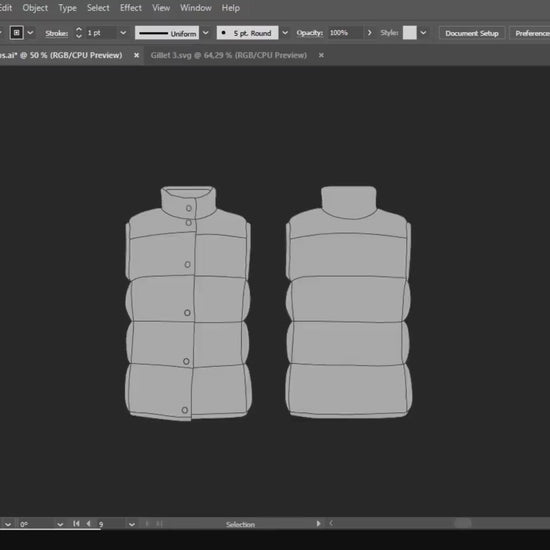Expand the Uniform variable width profile dropdown
The image size is (550, 550).
206,33
